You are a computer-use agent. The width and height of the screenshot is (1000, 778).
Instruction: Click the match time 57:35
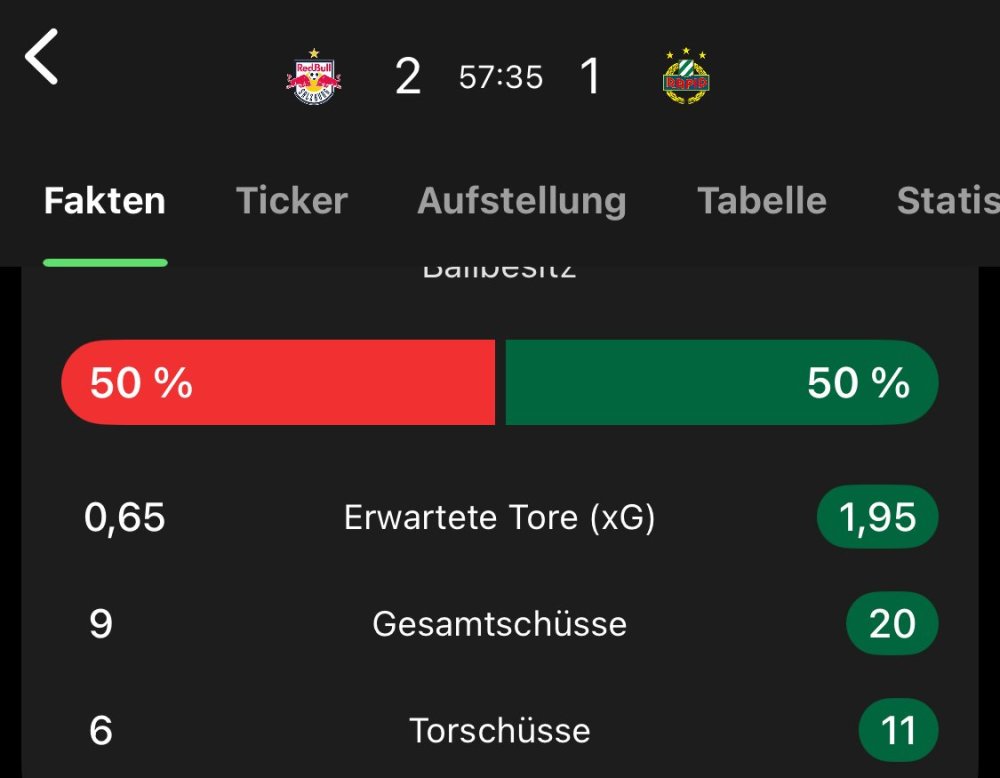500,77
